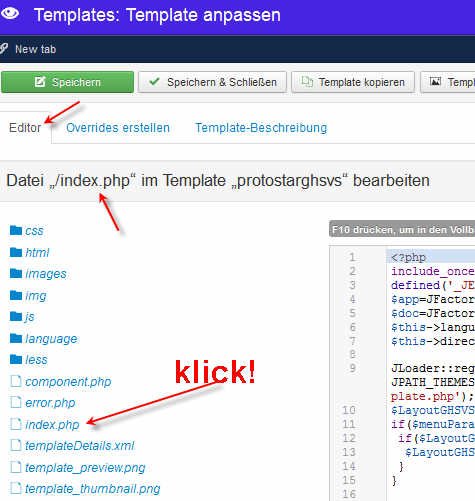This screenshot has width=475, height=501.
Task: Expand the html folder
Action: point(37,253)
